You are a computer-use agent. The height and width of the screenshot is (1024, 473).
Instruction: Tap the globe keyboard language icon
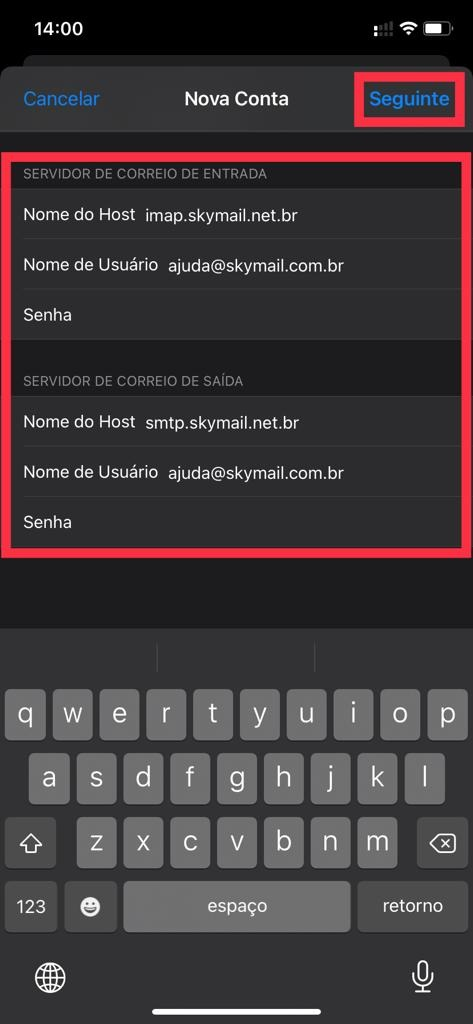coord(50,977)
